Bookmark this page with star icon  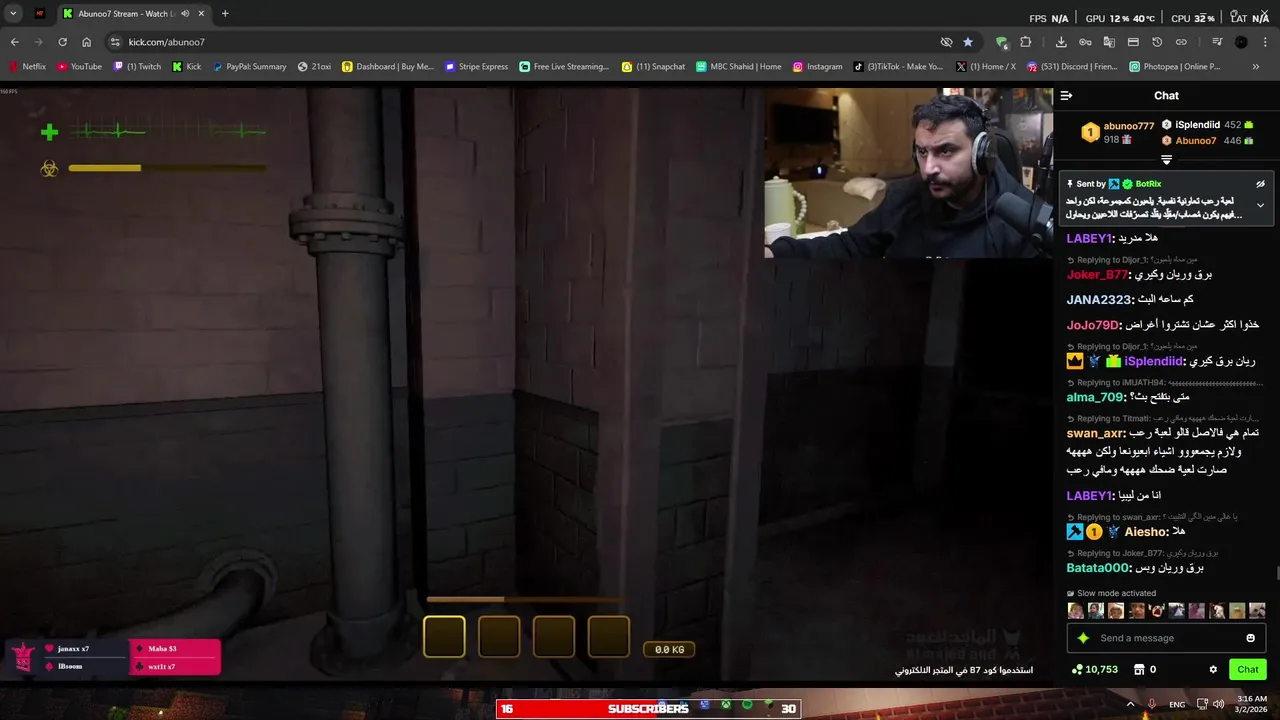[x=967, y=42]
